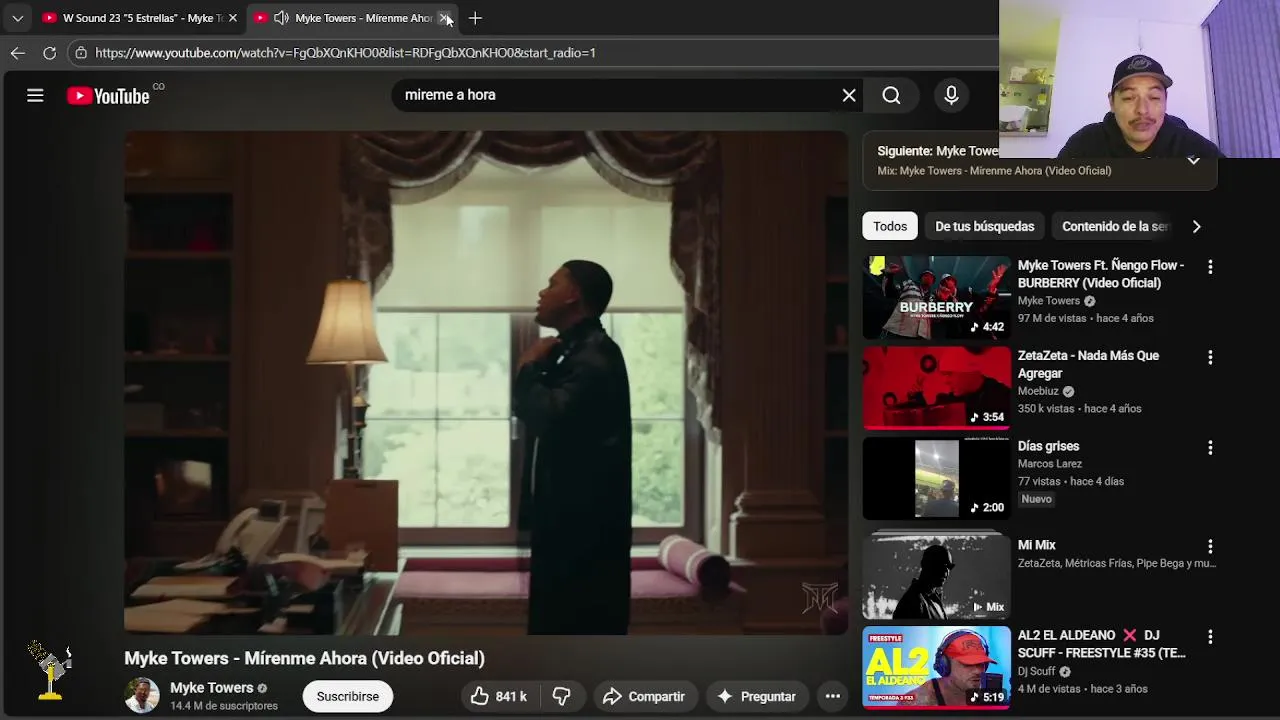Image resolution: width=1280 pixels, height=720 pixels.
Task: Click Dj Scuff channel name
Action: pos(1036,671)
